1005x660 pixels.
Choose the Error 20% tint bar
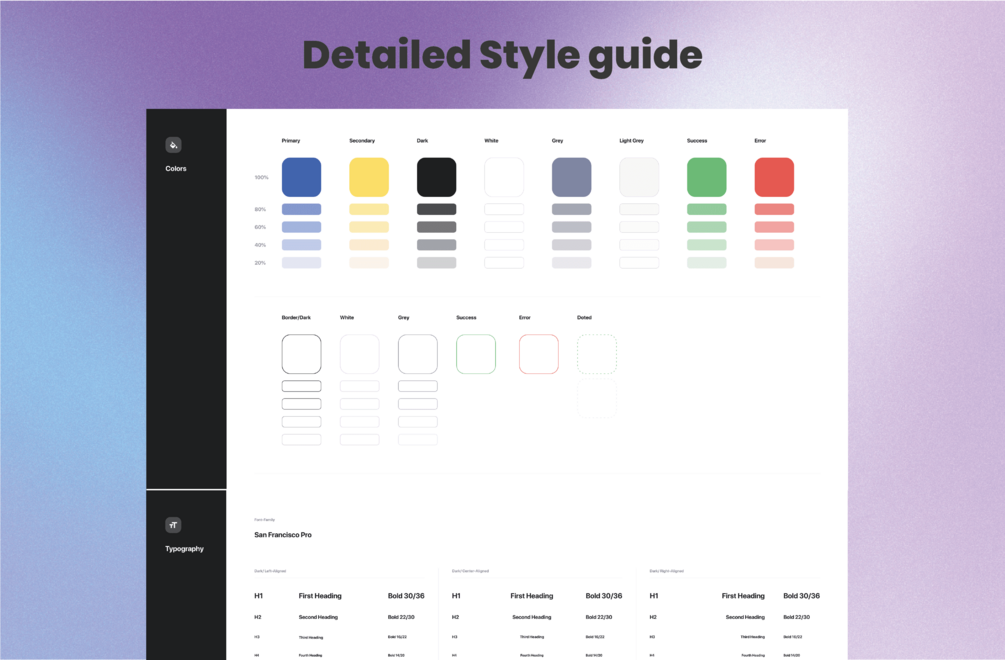click(x=774, y=263)
